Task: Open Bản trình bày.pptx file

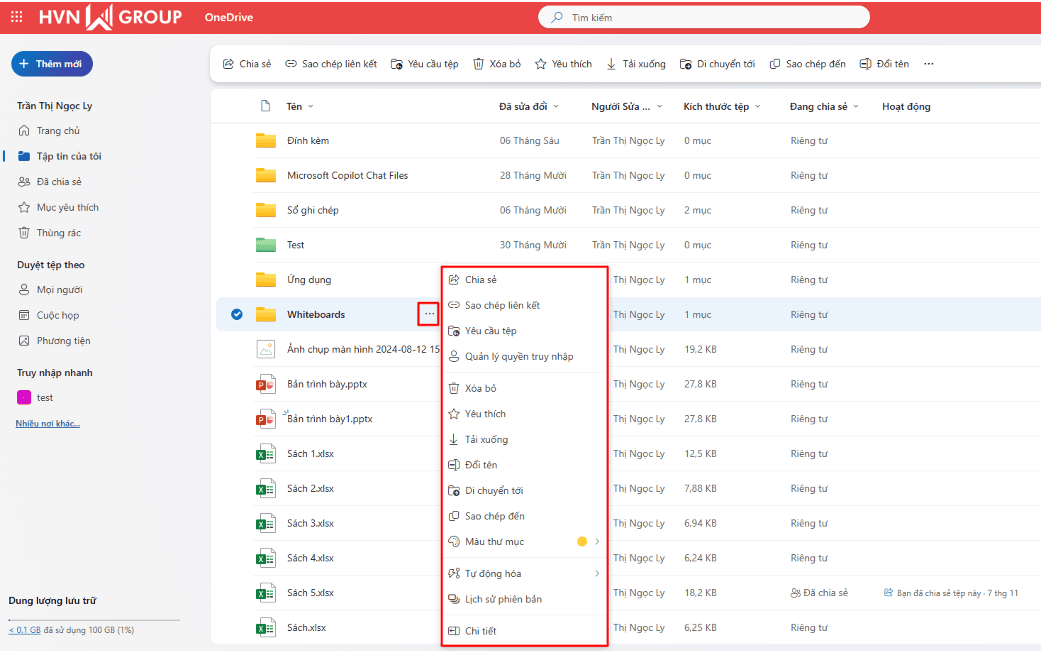Action: point(327,384)
